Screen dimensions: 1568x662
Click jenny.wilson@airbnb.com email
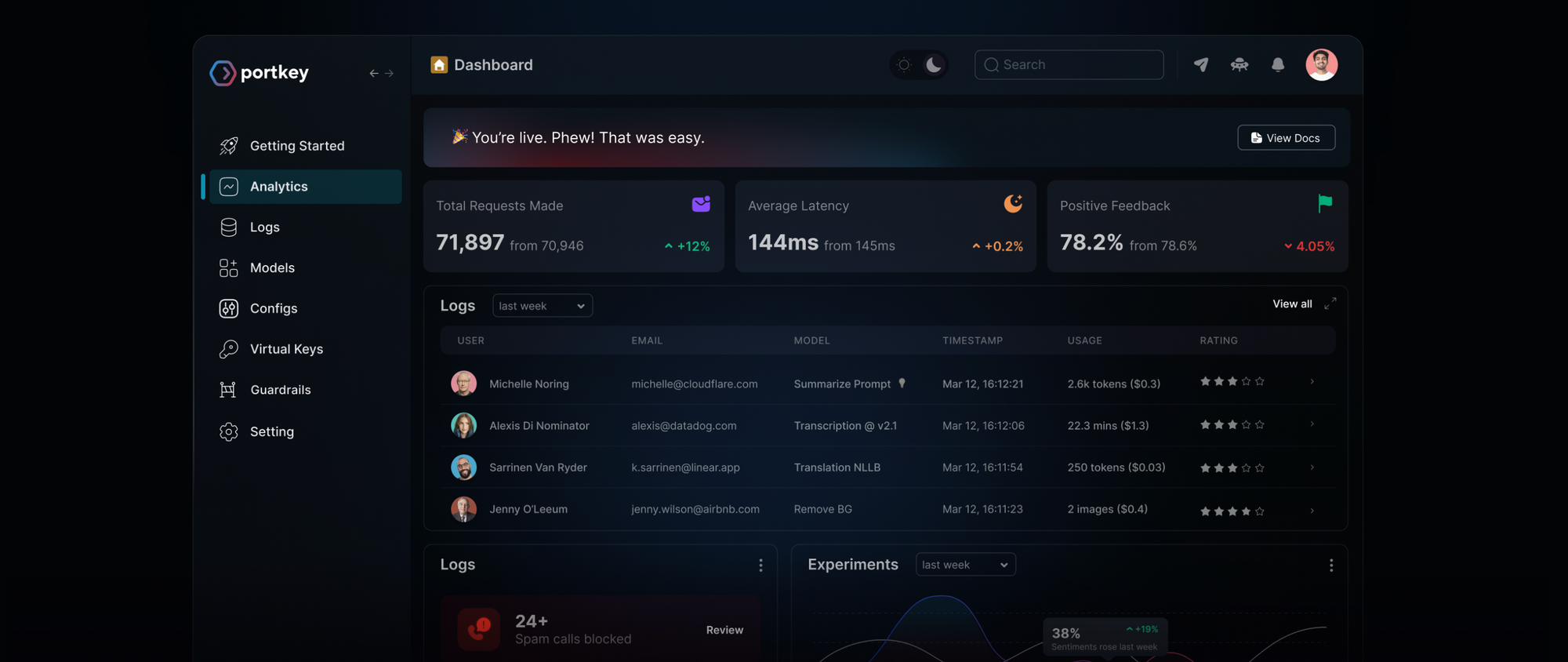(695, 509)
